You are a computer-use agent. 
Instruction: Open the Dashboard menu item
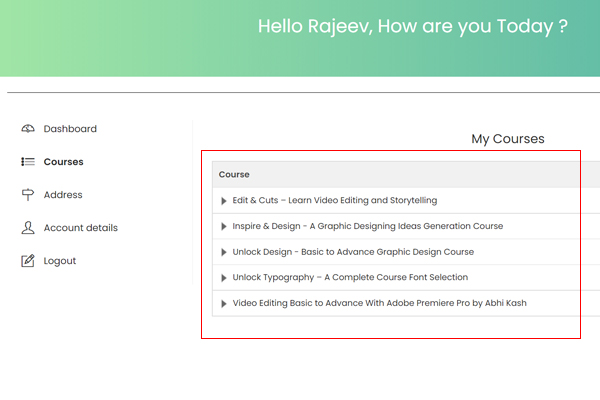pyautogui.click(x=70, y=129)
